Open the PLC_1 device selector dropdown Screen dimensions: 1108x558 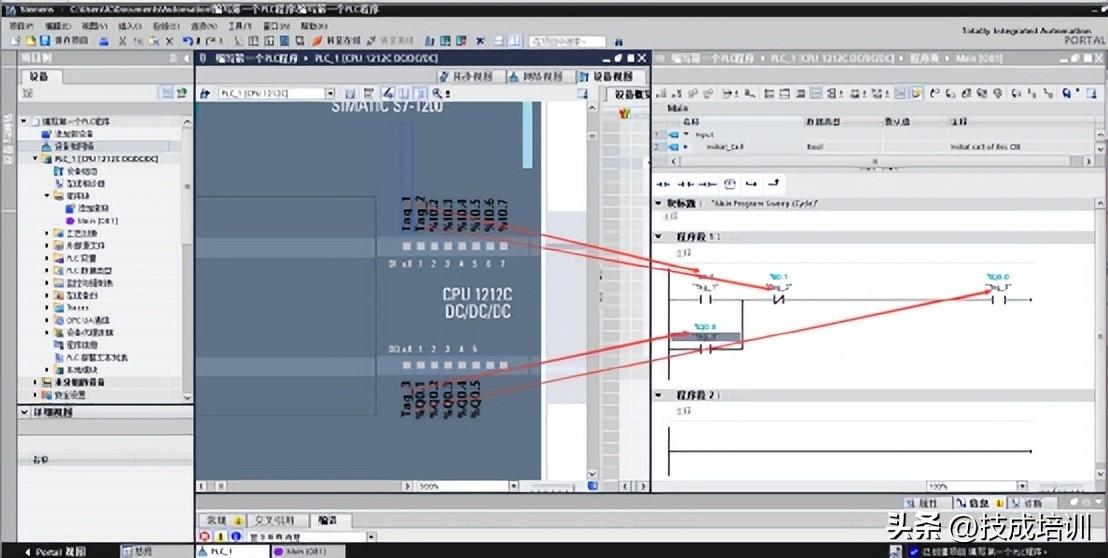(329, 93)
